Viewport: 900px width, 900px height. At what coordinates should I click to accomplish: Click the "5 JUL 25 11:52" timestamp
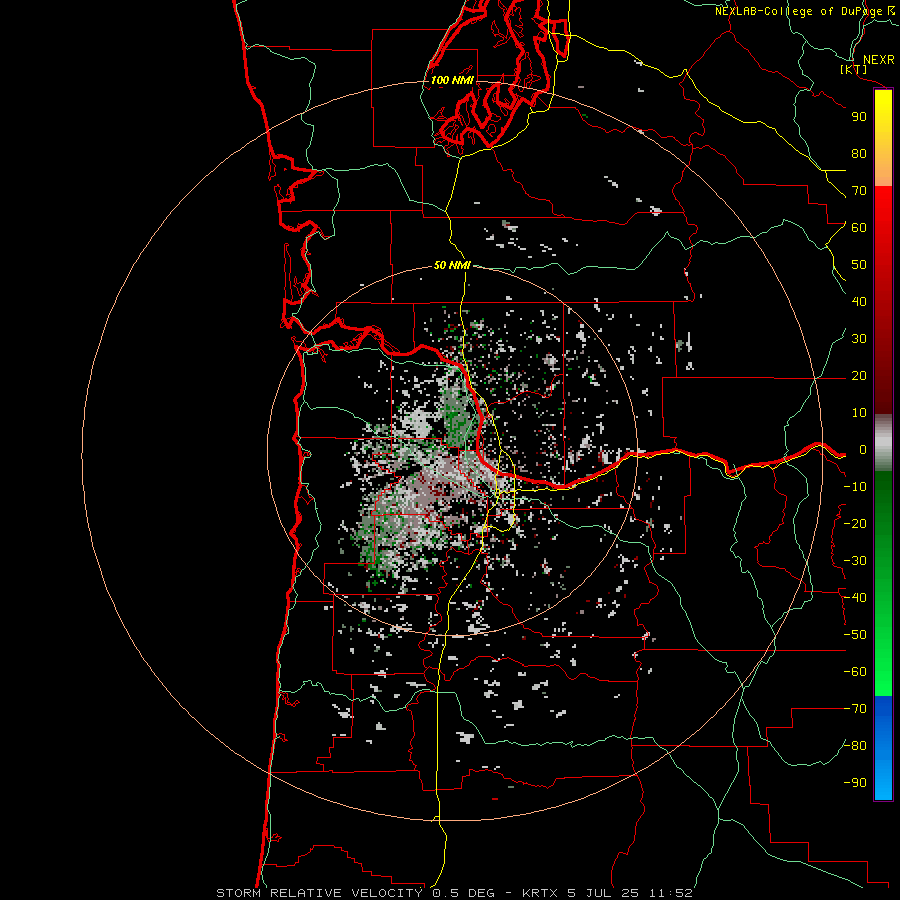point(630,893)
